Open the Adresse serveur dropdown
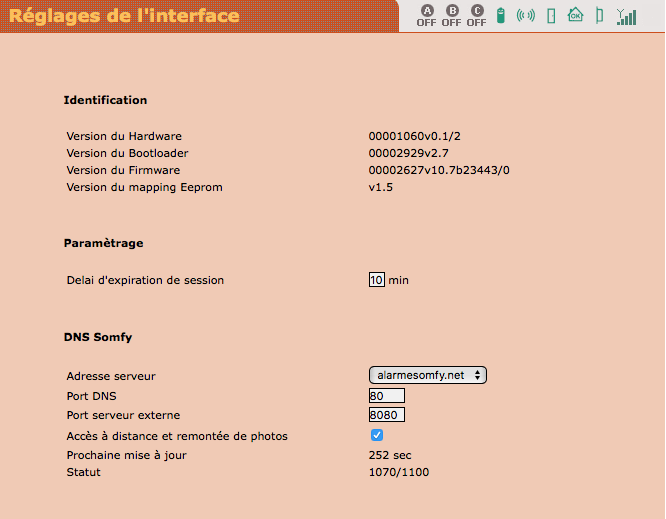 pyautogui.click(x=428, y=375)
